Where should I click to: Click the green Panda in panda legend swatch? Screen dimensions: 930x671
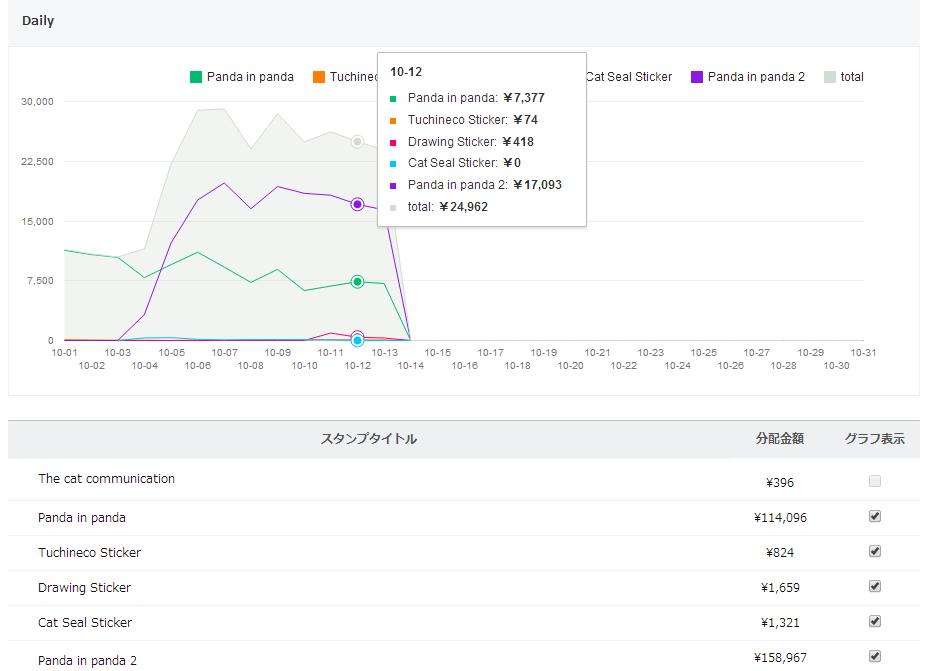(196, 77)
